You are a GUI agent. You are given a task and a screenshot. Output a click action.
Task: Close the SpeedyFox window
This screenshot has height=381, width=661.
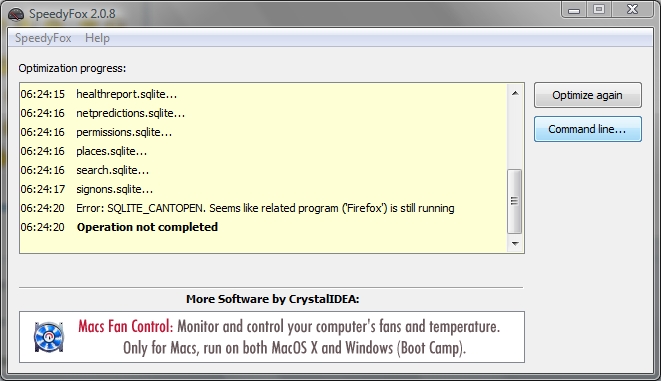point(632,10)
